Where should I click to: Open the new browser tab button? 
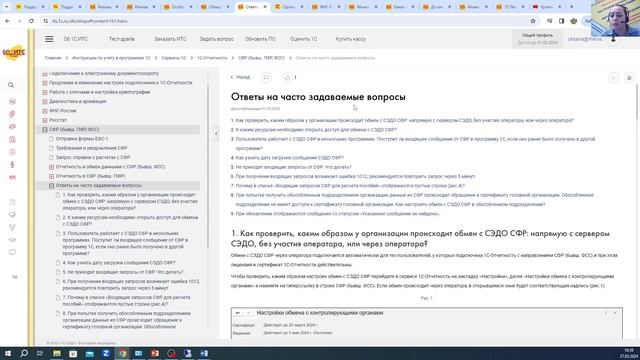(571, 7)
